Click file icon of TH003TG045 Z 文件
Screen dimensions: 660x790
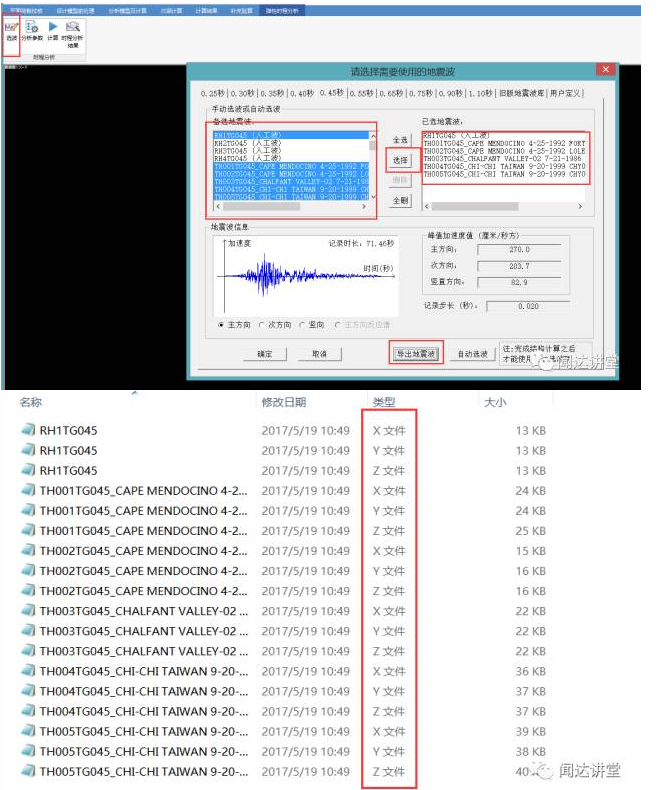pos(28,651)
